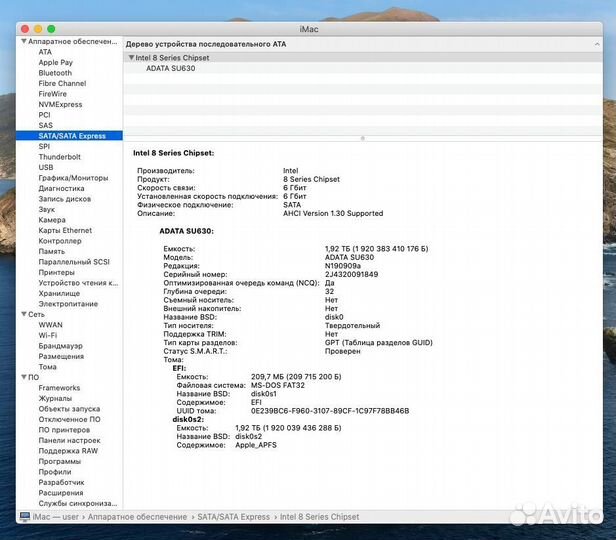Select Bluetooth in the sidebar
This screenshot has width=616, height=540.
(x=55, y=73)
